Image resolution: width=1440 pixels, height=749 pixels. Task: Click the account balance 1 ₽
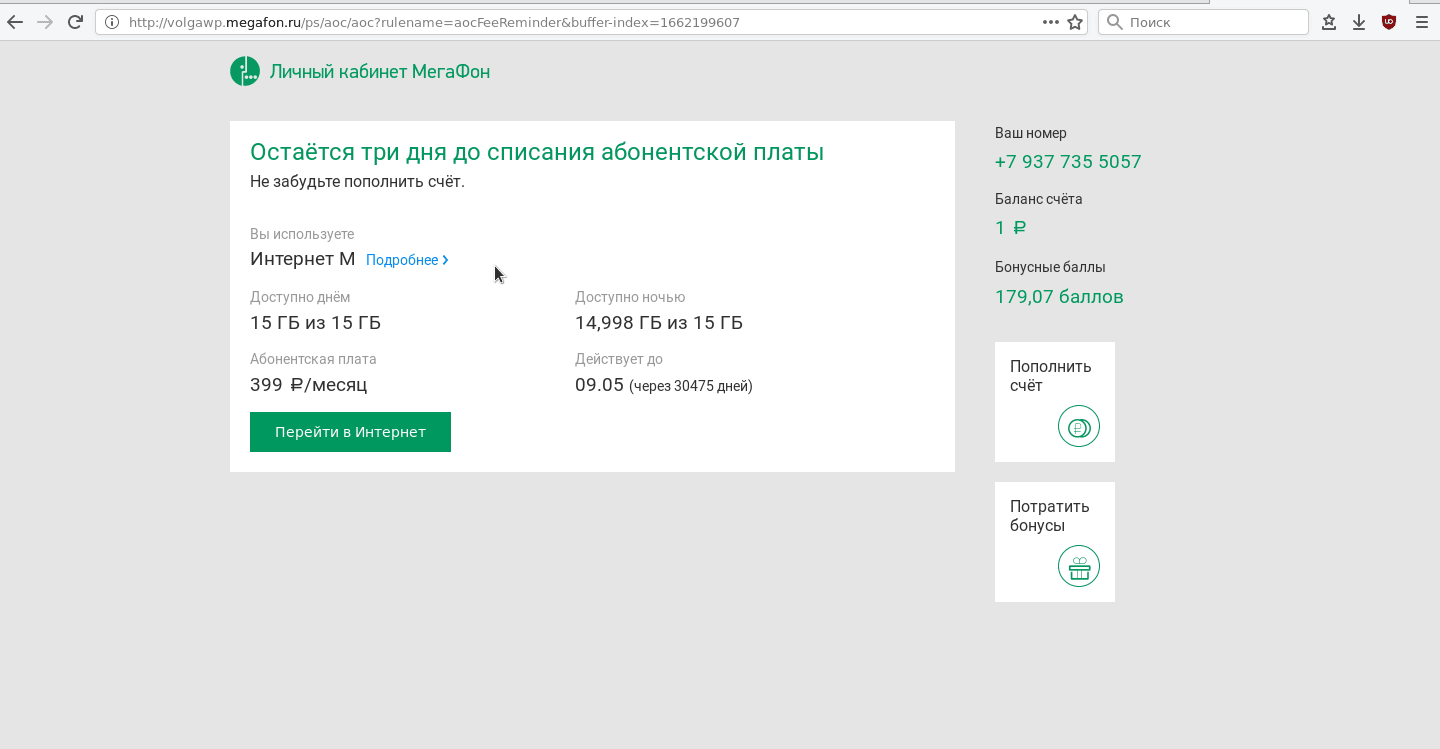1011,228
